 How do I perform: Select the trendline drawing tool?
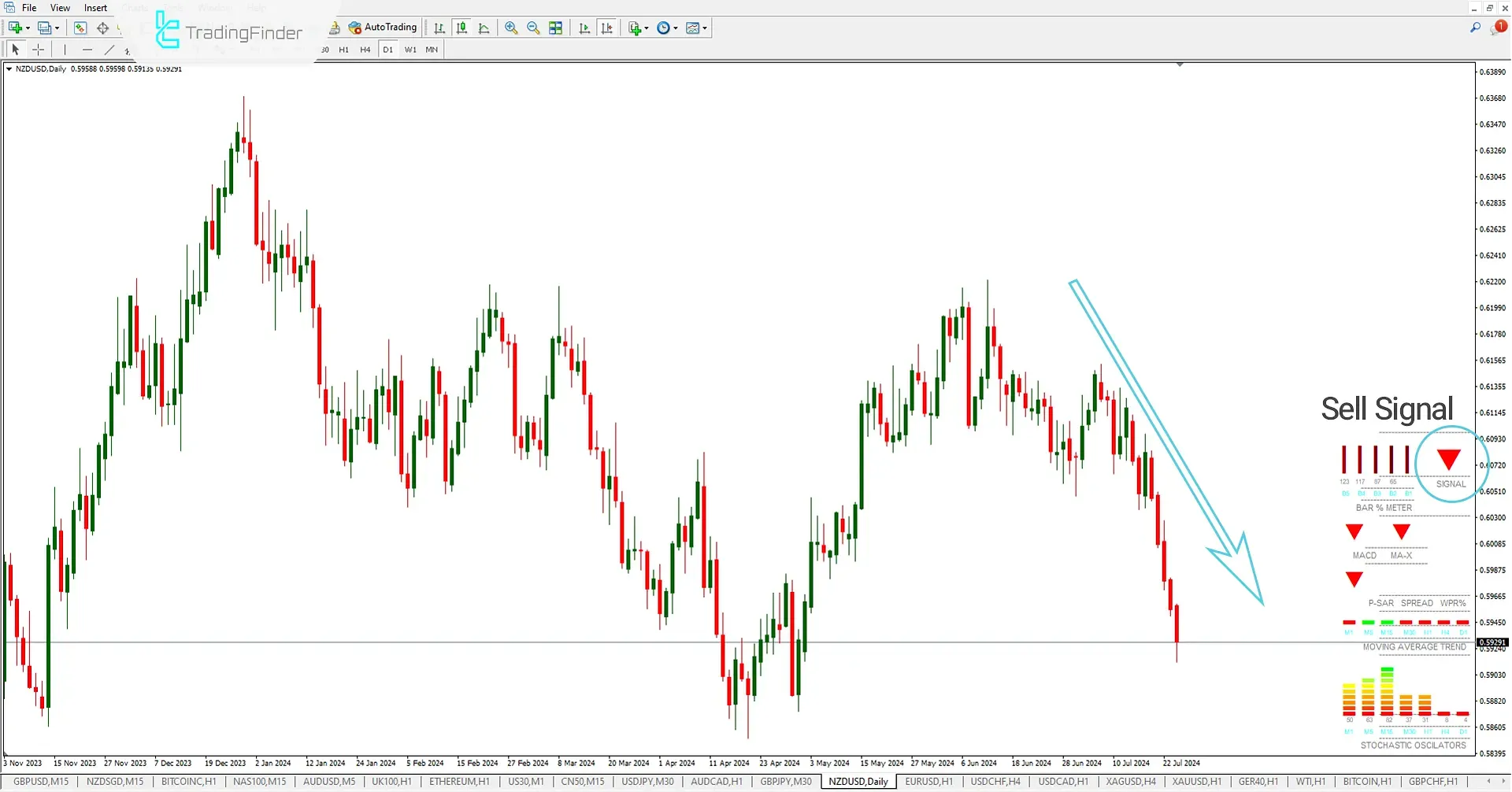pyautogui.click(x=109, y=50)
